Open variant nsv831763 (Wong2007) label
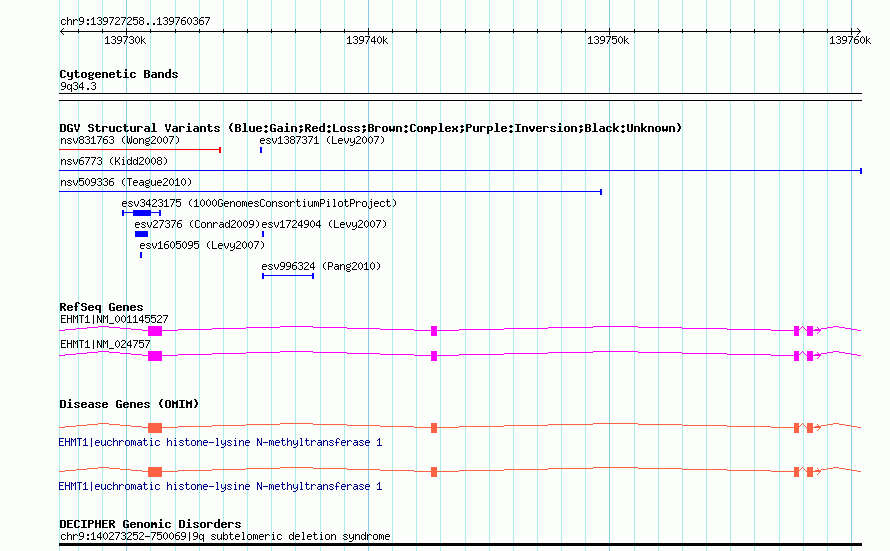 pyautogui.click(x=120, y=140)
